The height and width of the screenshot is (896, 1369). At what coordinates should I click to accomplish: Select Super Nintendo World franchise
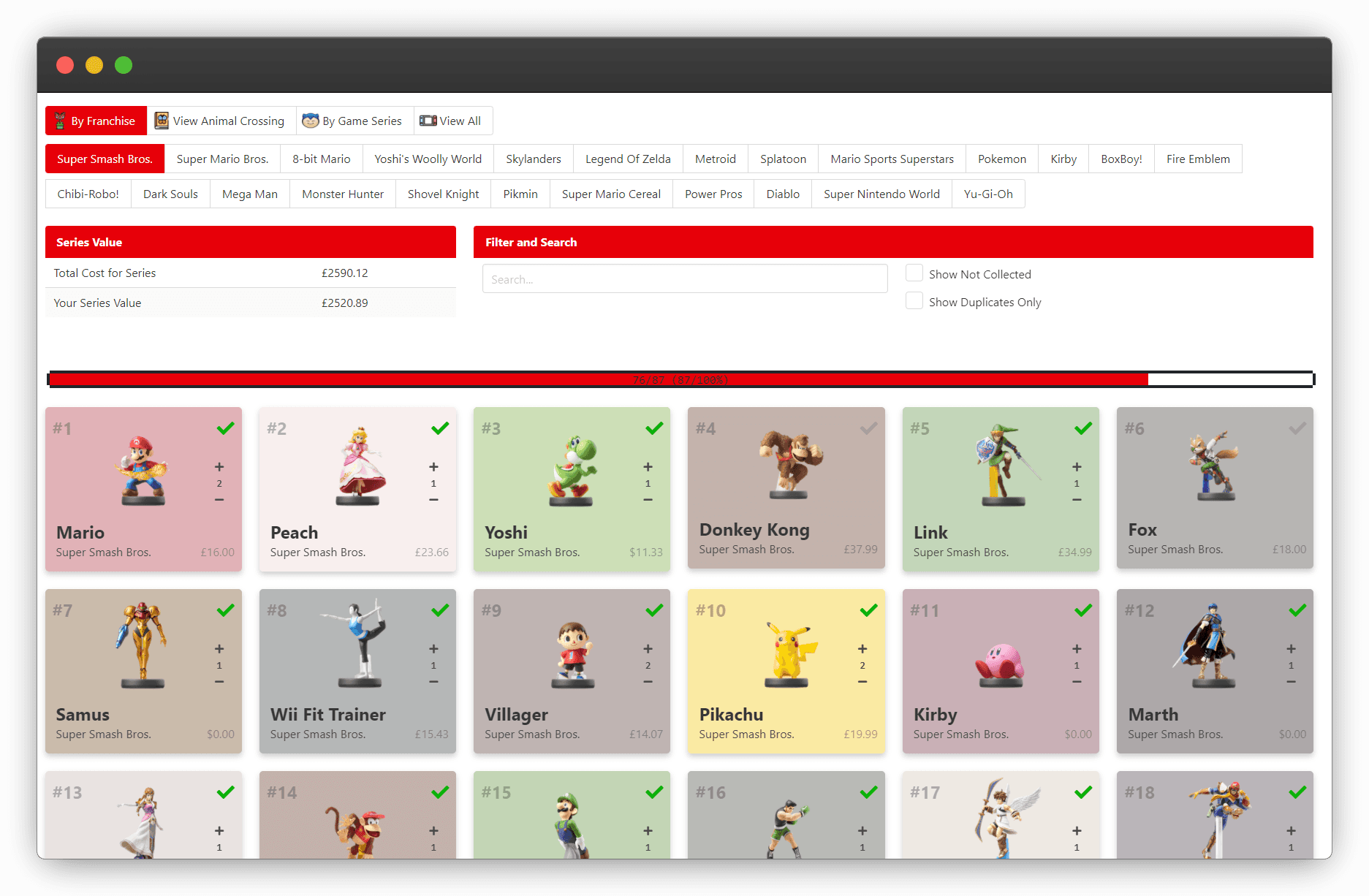pos(881,194)
